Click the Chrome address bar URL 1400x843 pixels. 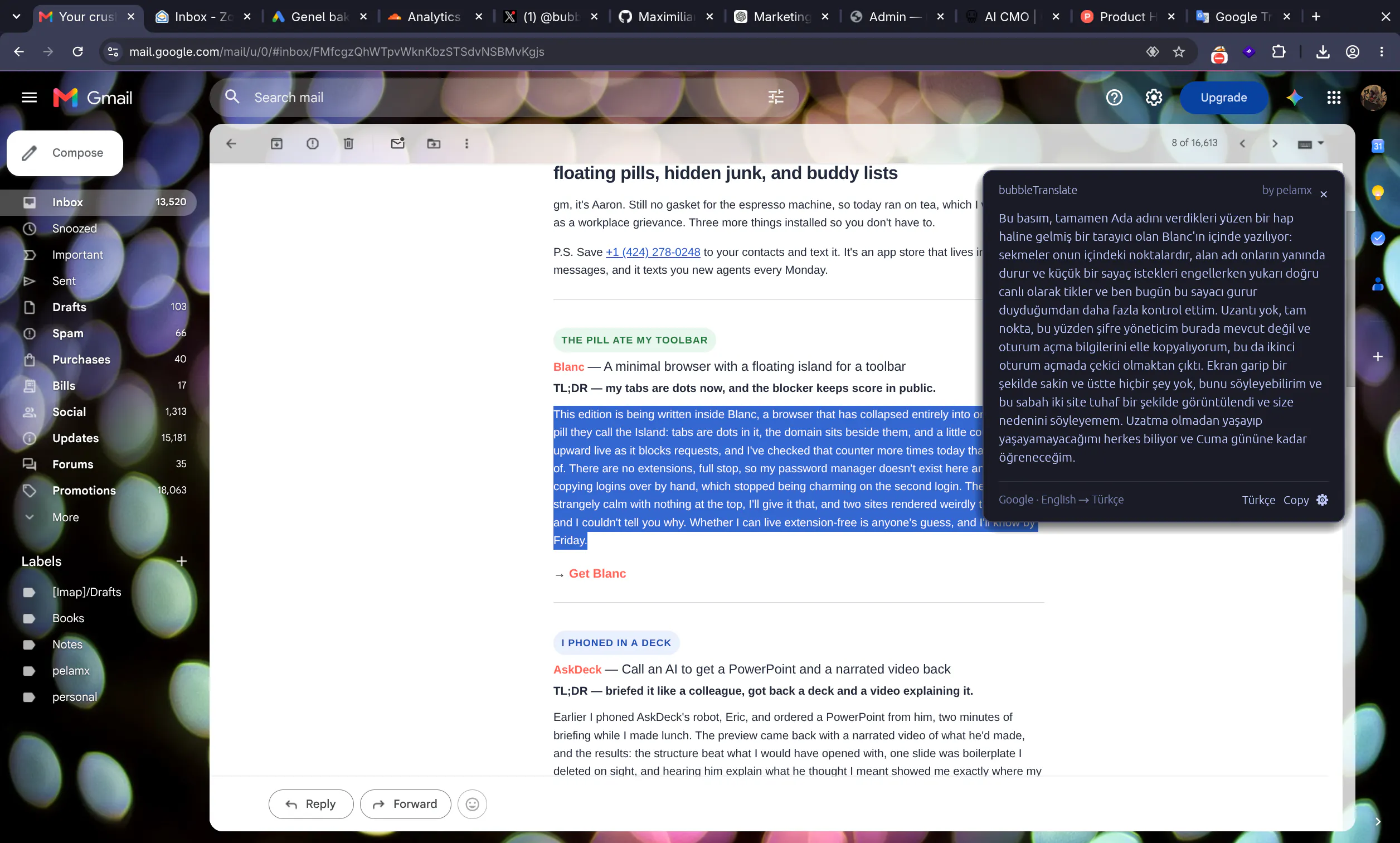[x=336, y=52]
